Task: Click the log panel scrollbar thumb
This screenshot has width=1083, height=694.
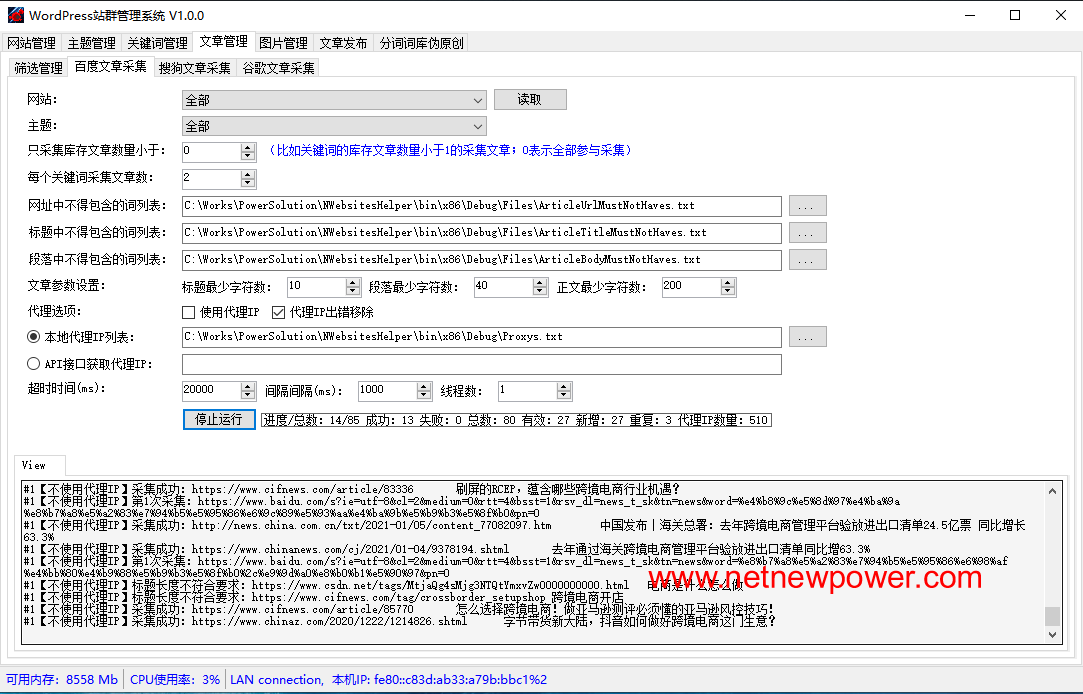Action: (1052, 615)
